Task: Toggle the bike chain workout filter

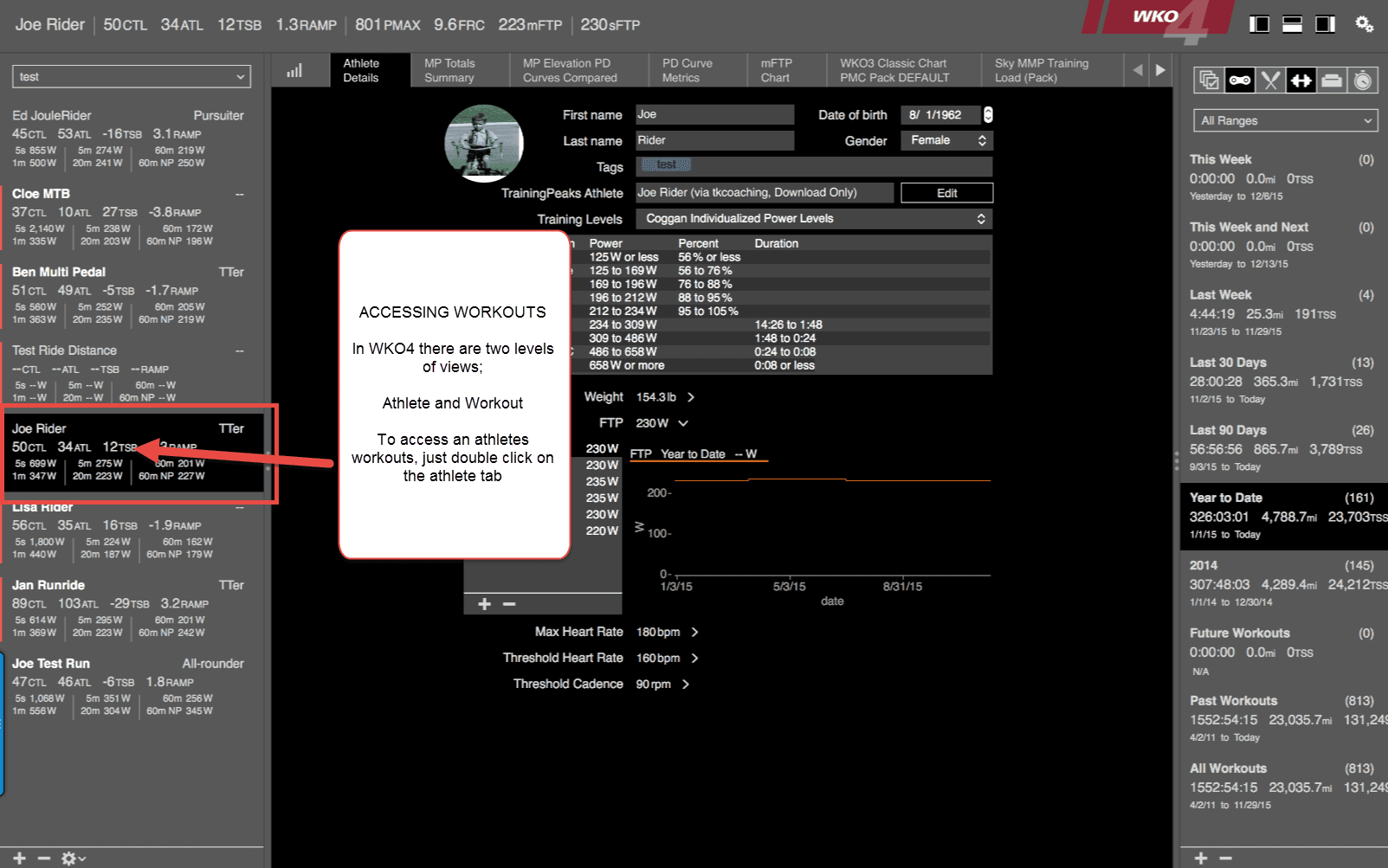Action: point(1239,80)
